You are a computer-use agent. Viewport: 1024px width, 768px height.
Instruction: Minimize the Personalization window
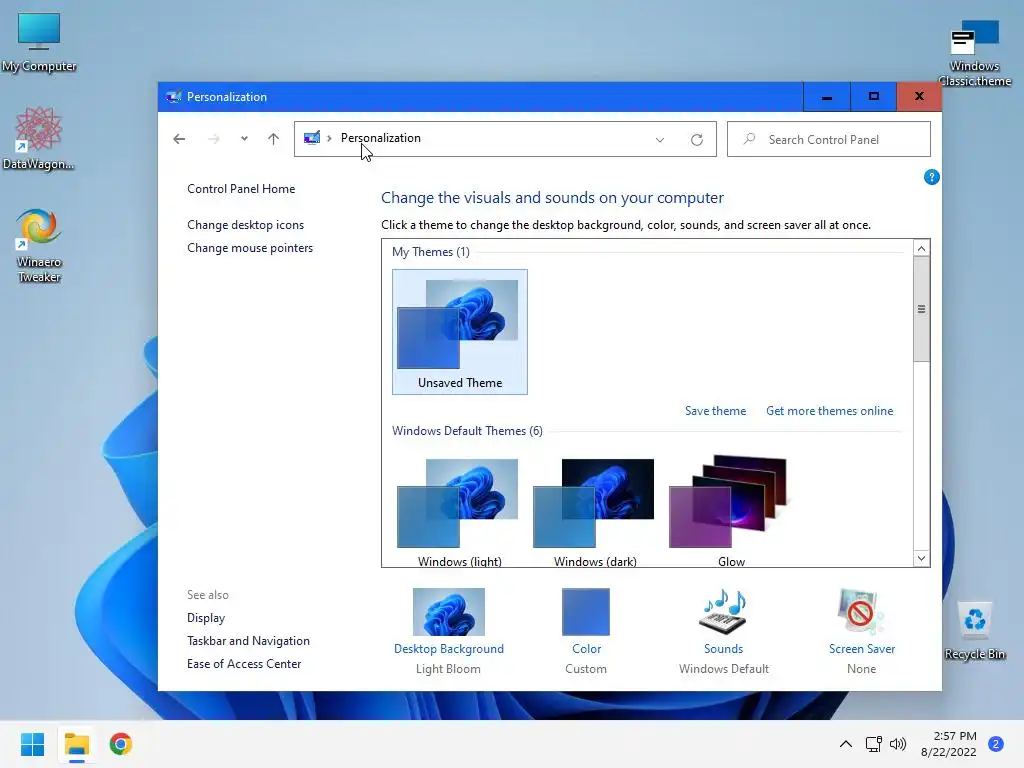826,97
